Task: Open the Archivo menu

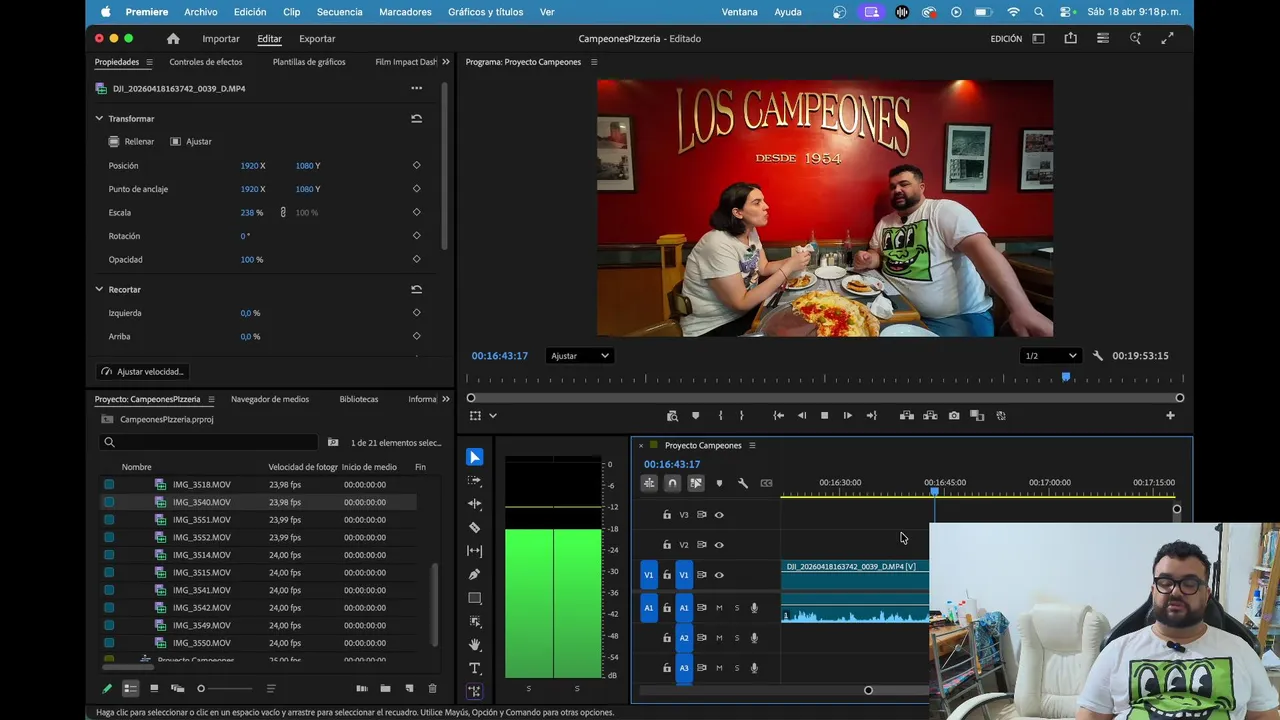Action: [x=201, y=12]
